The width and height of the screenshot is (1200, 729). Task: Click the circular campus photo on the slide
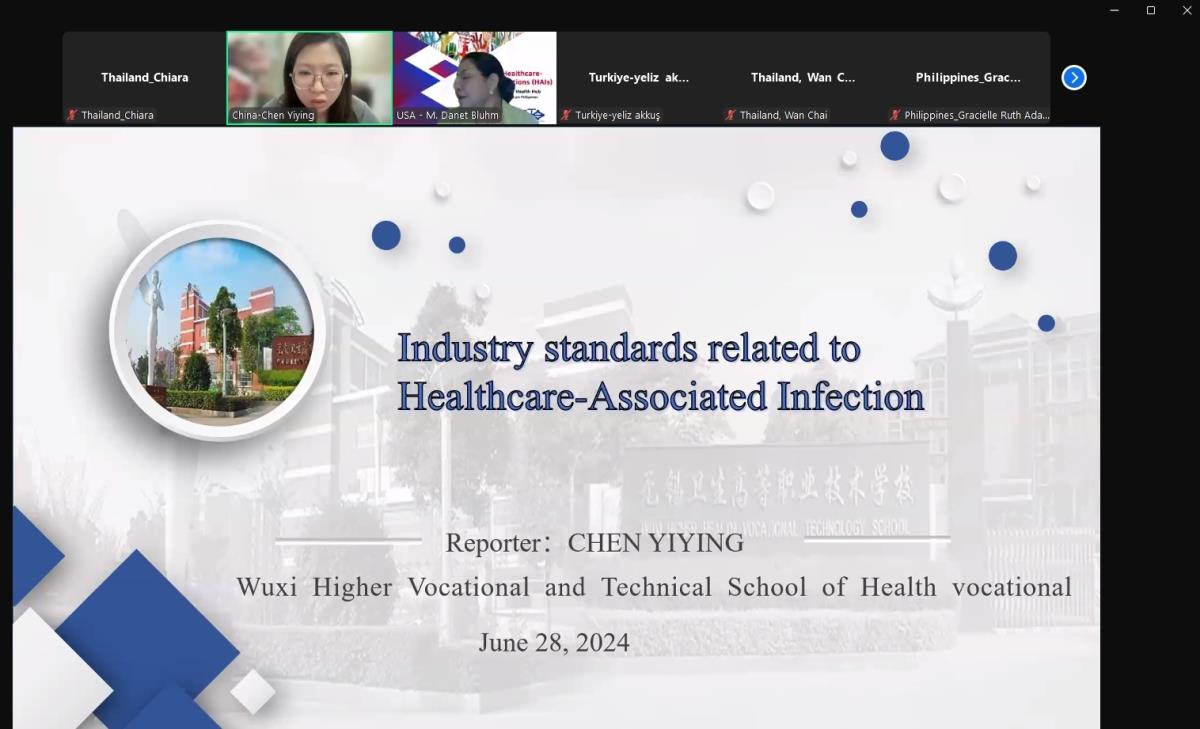tap(219, 331)
